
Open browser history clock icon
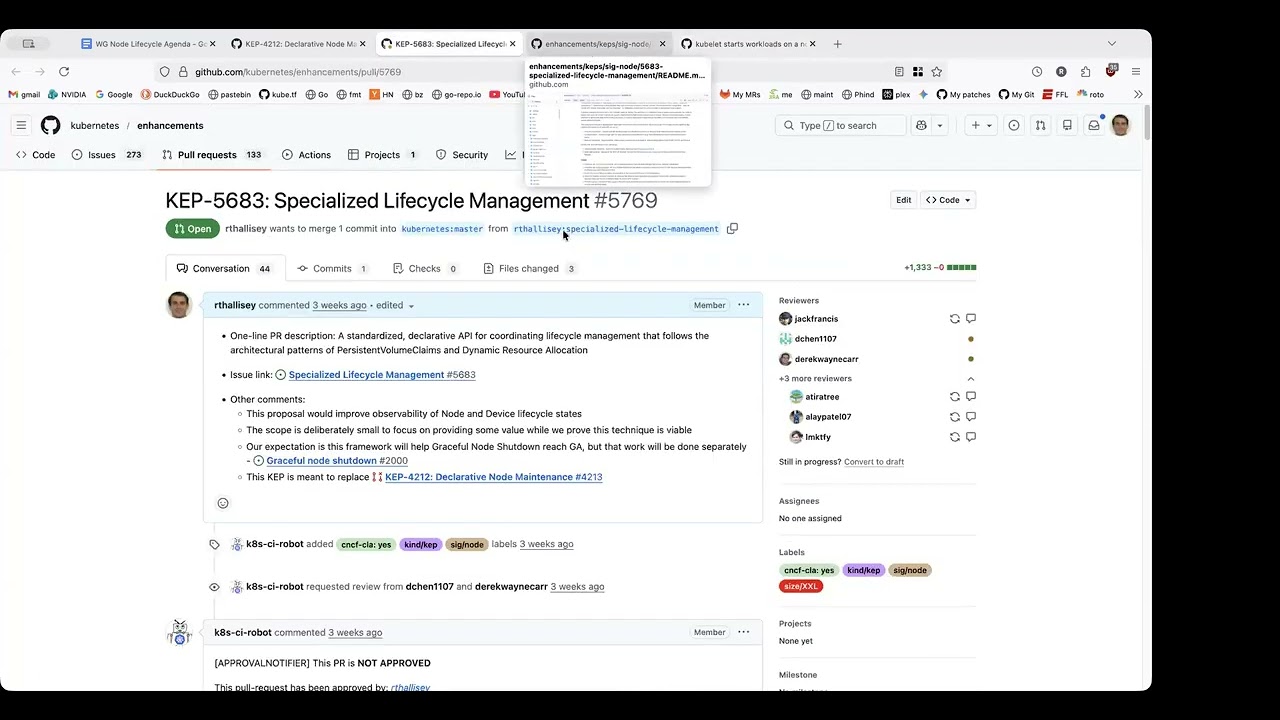pos(1037,72)
